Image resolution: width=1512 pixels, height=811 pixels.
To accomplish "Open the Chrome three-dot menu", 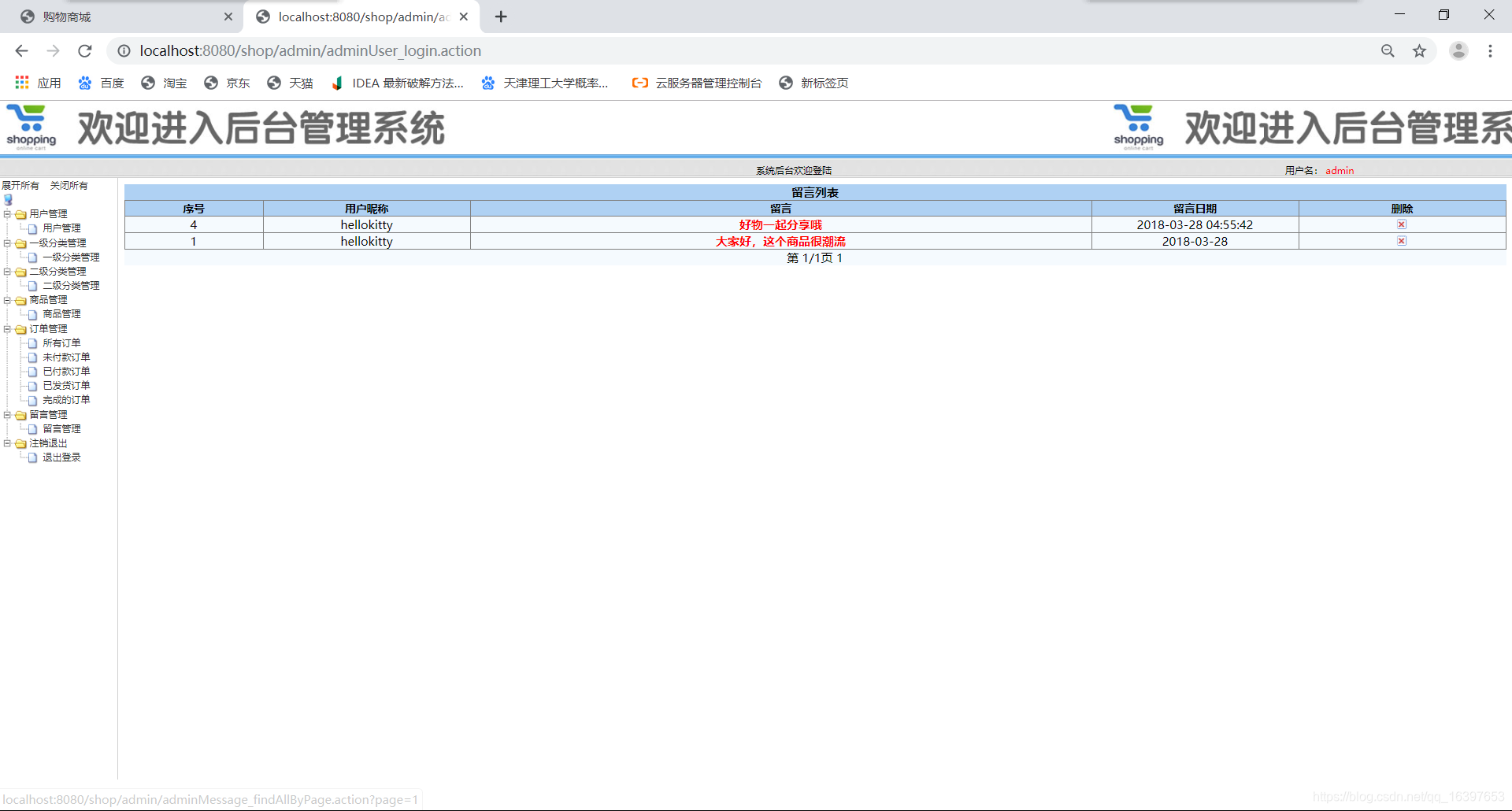I will (1490, 50).
